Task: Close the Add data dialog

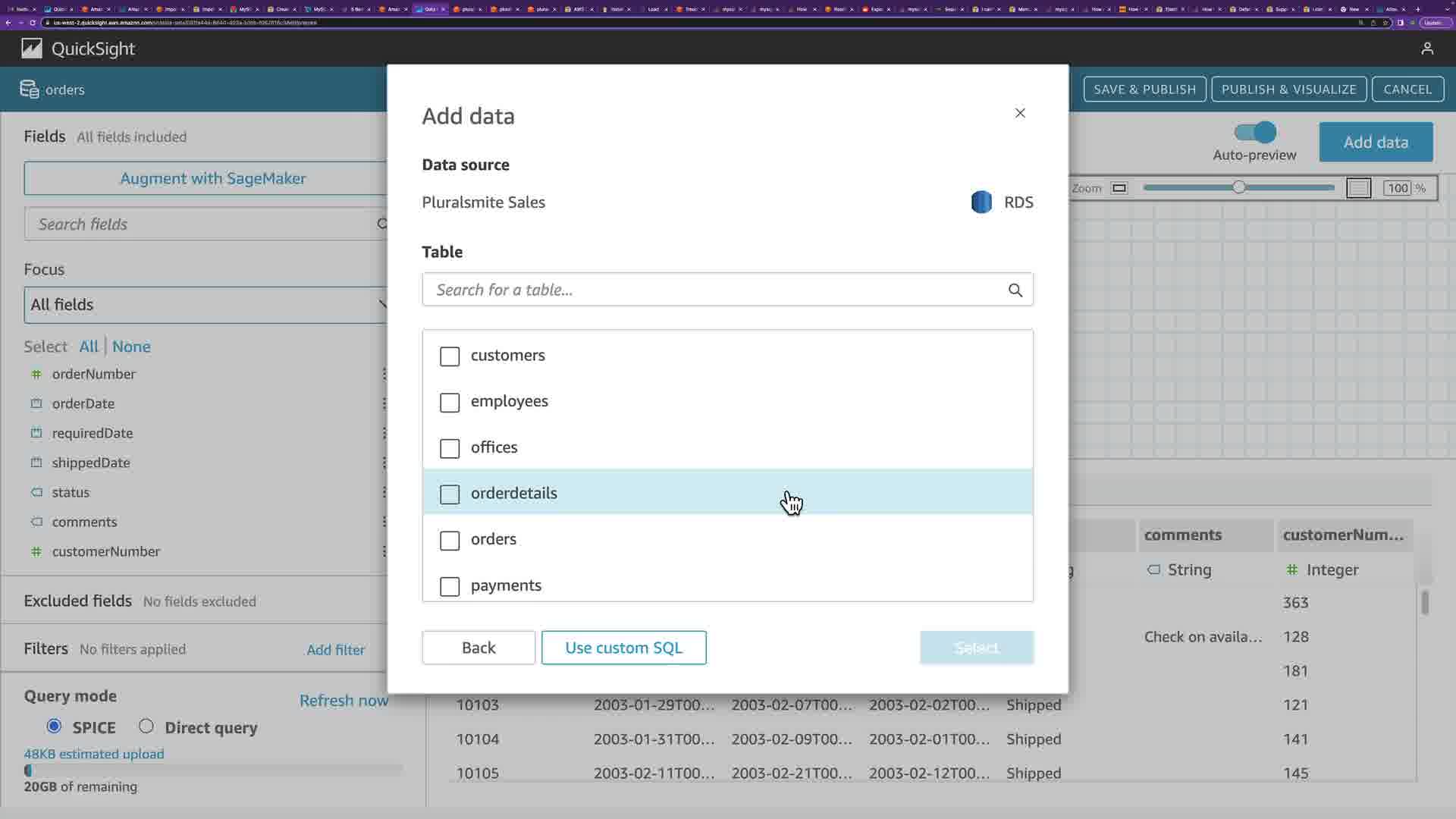Action: pyautogui.click(x=1020, y=113)
